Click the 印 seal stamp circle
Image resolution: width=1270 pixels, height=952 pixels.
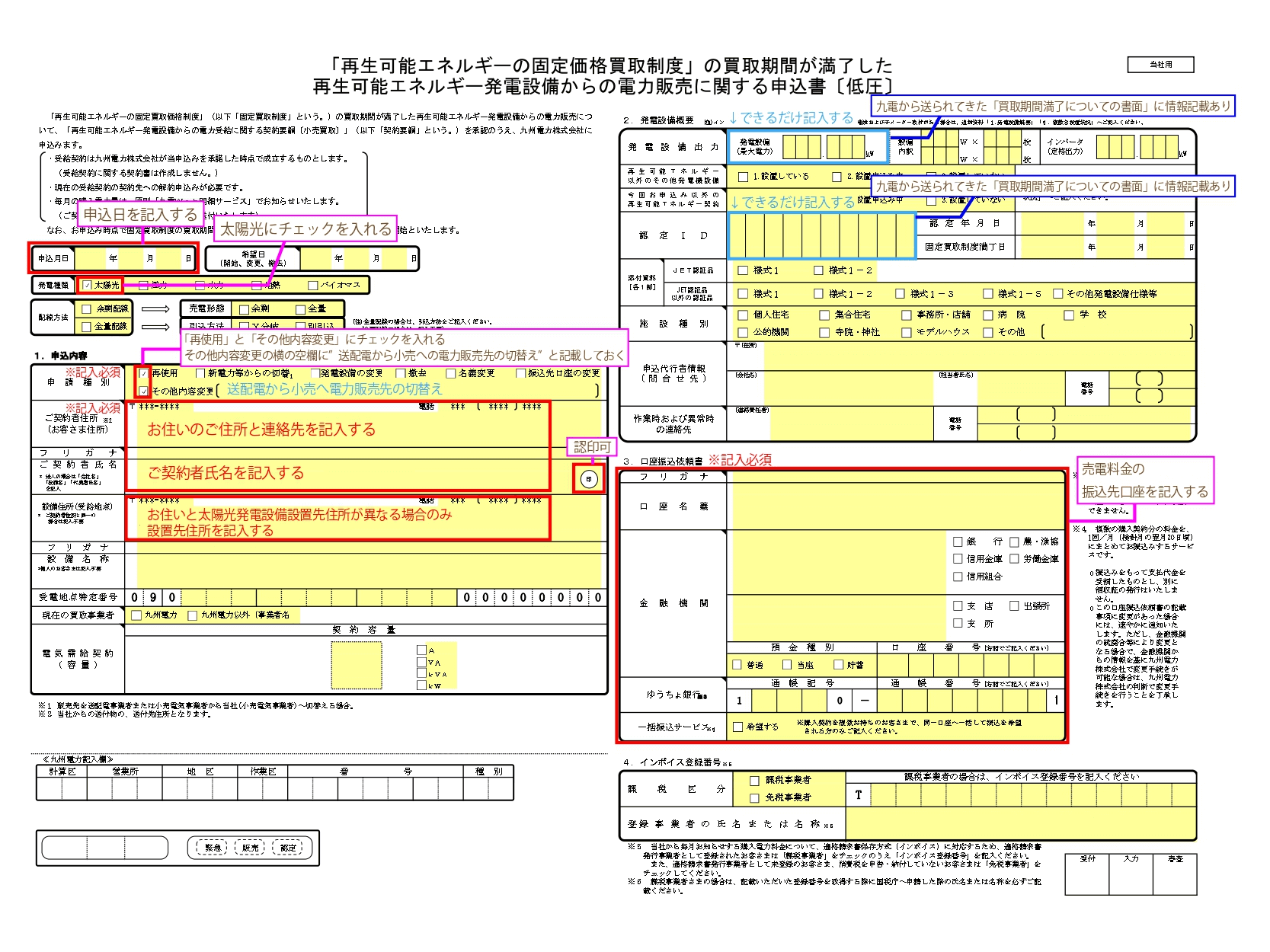pos(588,479)
